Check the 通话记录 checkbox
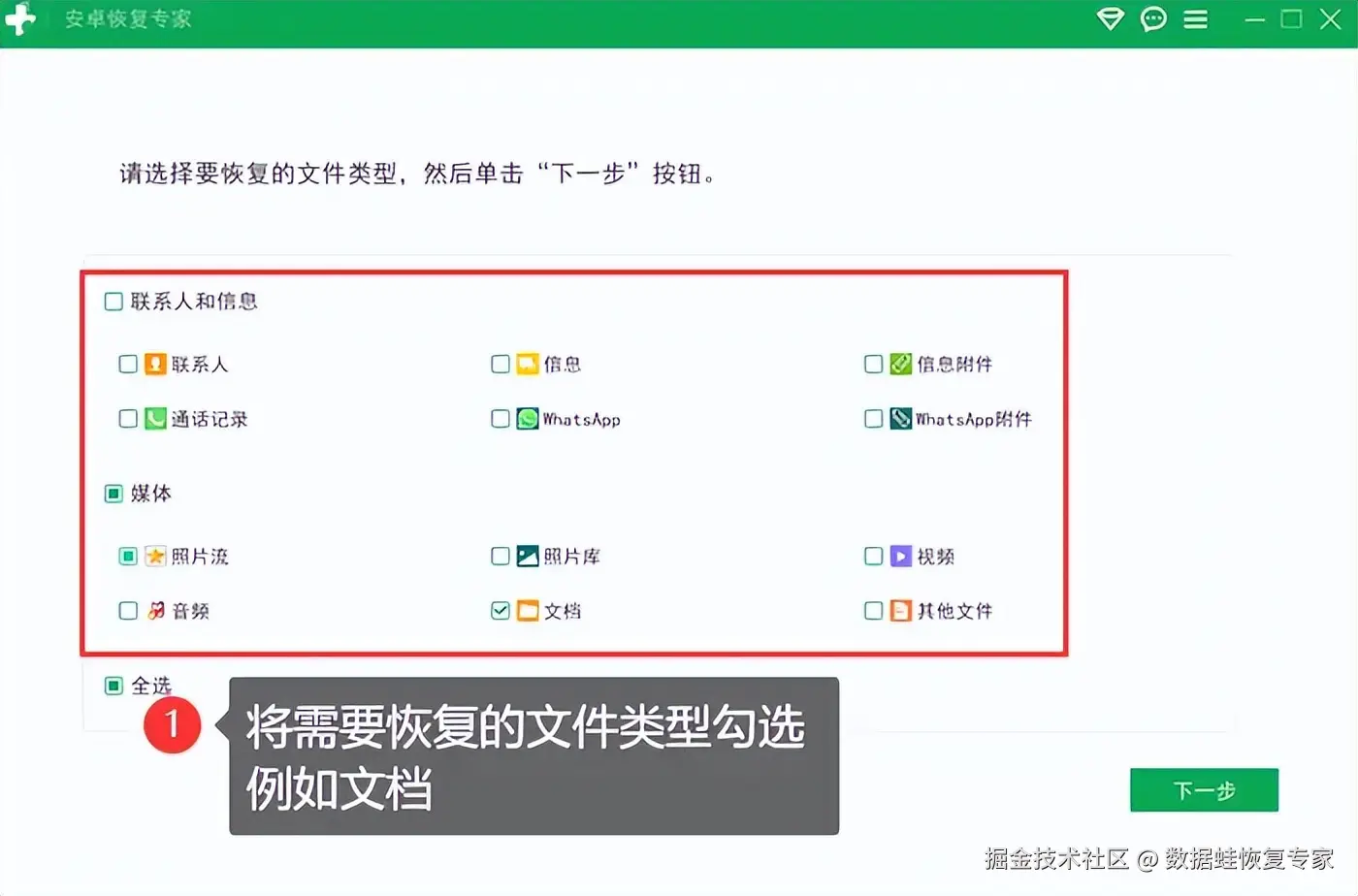 click(x=128, y=419)
